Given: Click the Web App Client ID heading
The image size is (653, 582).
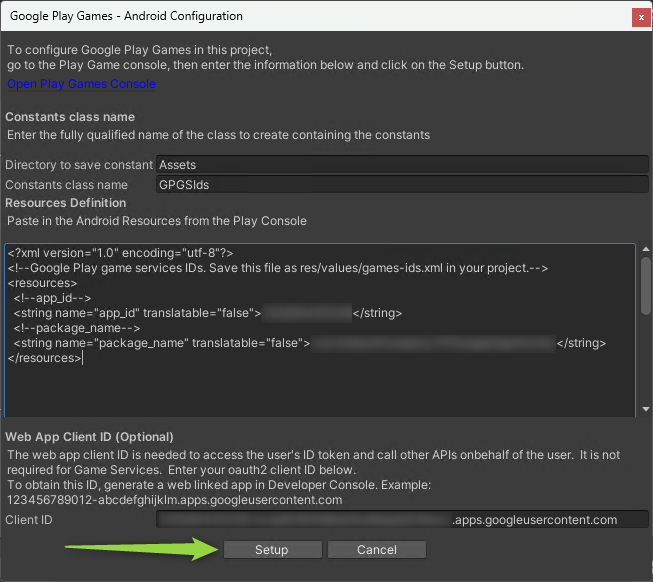Looking at the screenshot, I should click(90, 437).
